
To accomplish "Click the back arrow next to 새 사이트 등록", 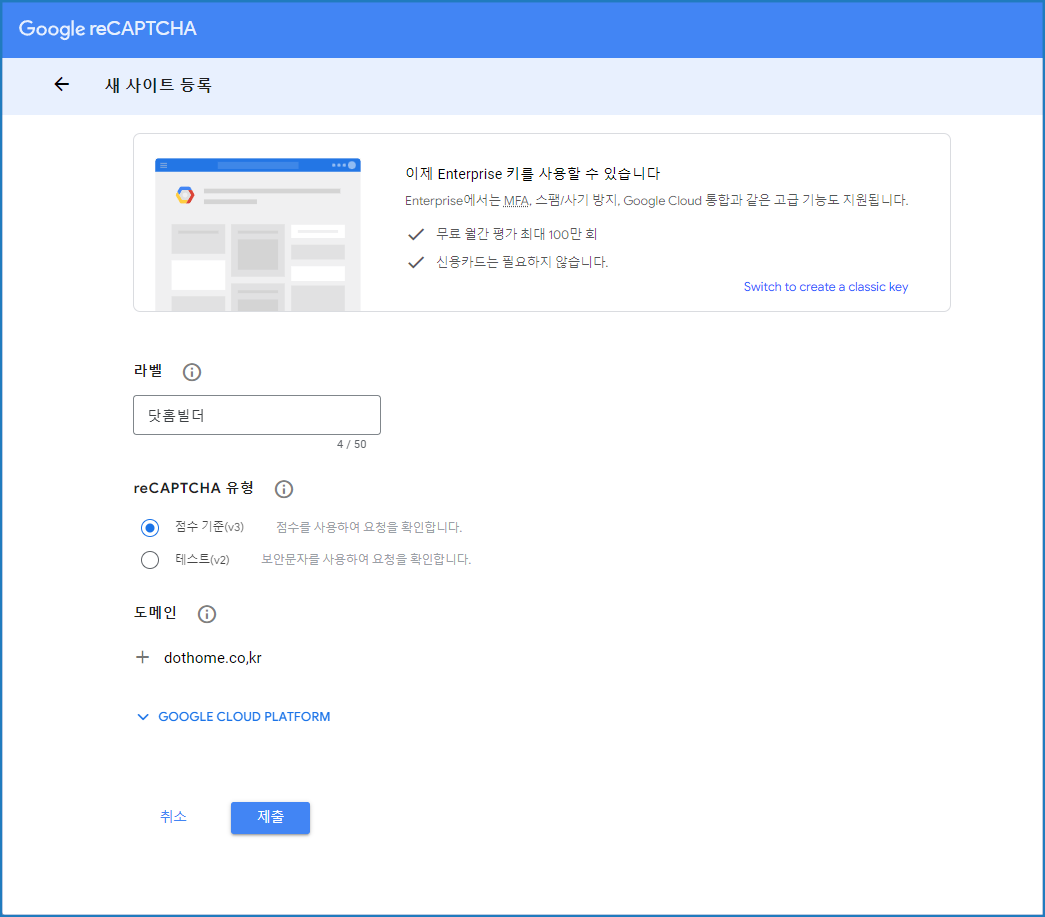I will [x=62, y=85].
